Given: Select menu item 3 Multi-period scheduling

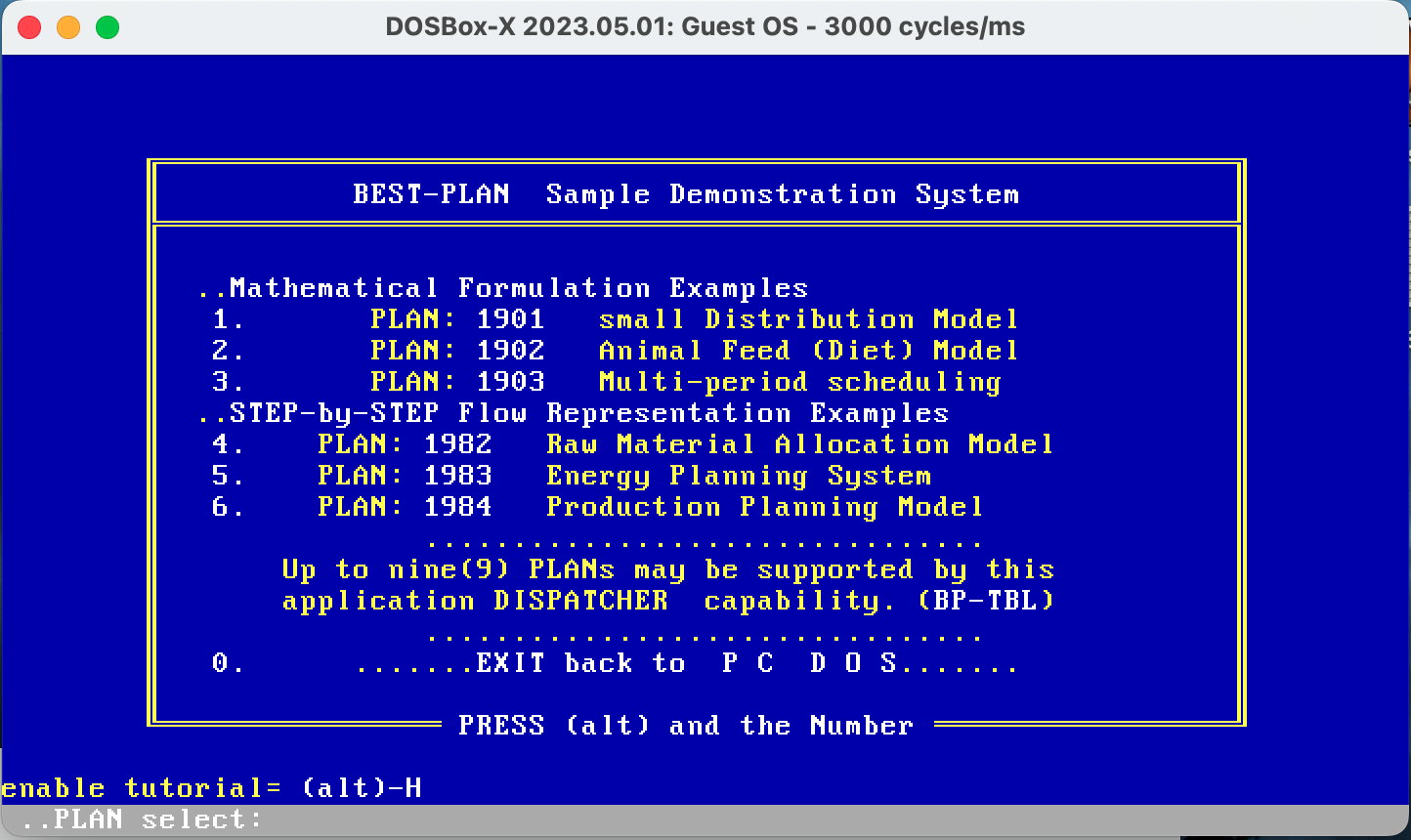Looking at the screenshot, I should tap(606, 382).
